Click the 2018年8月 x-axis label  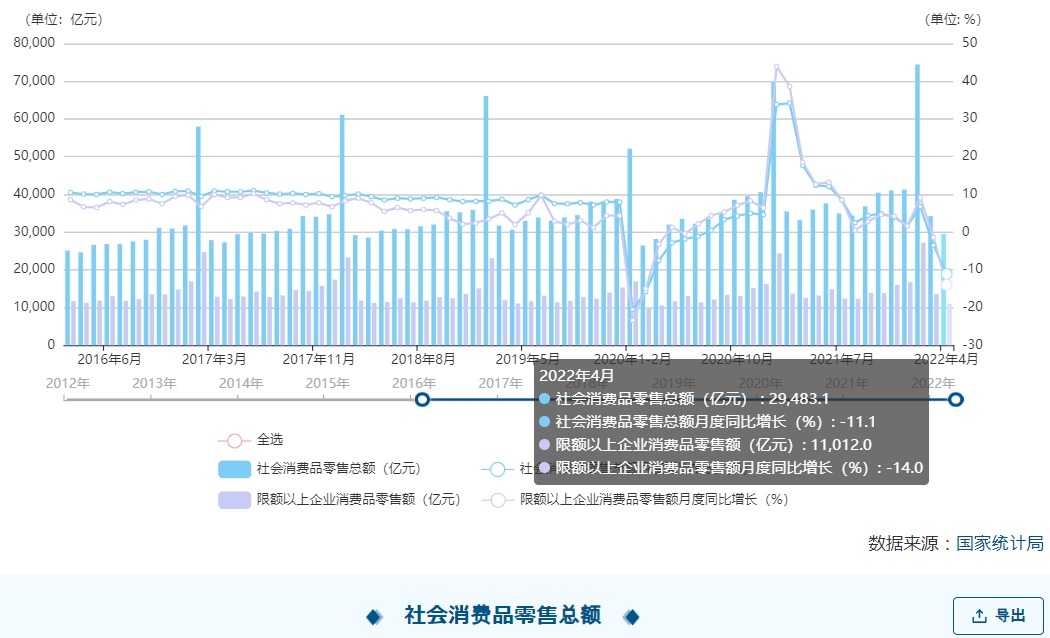[x=423, y=360]
